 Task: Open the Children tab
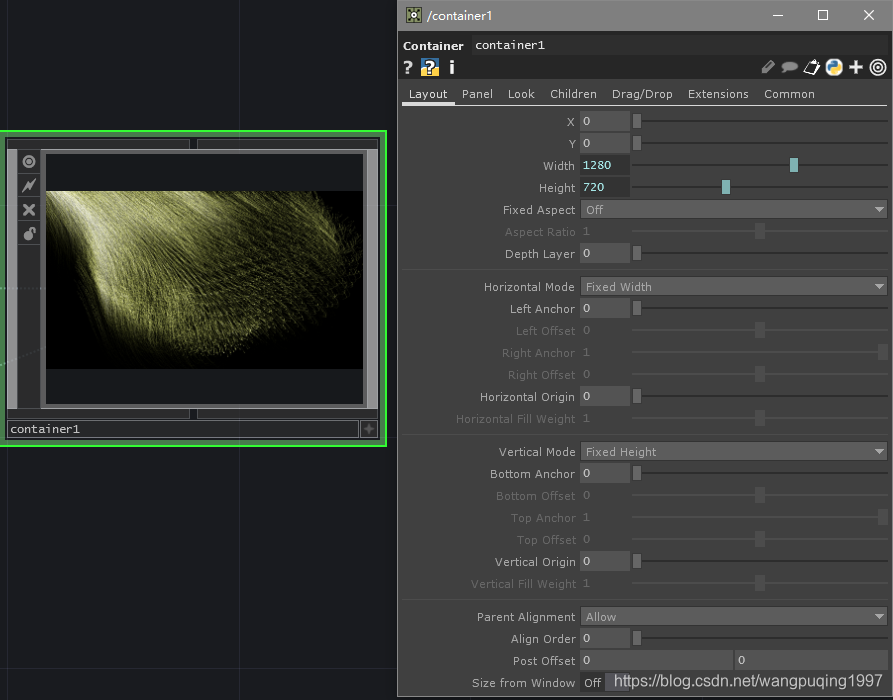point(574,94)
